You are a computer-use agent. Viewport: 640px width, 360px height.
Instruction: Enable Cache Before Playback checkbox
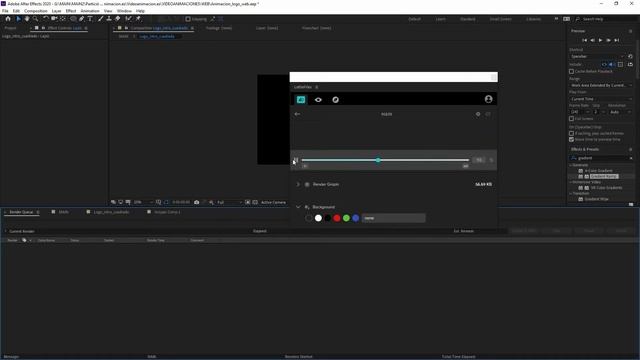click(571, 71)
